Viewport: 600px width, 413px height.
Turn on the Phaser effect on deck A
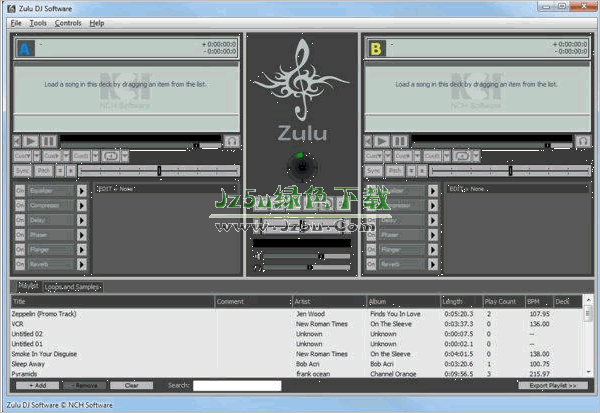click(x=20, y=235)
